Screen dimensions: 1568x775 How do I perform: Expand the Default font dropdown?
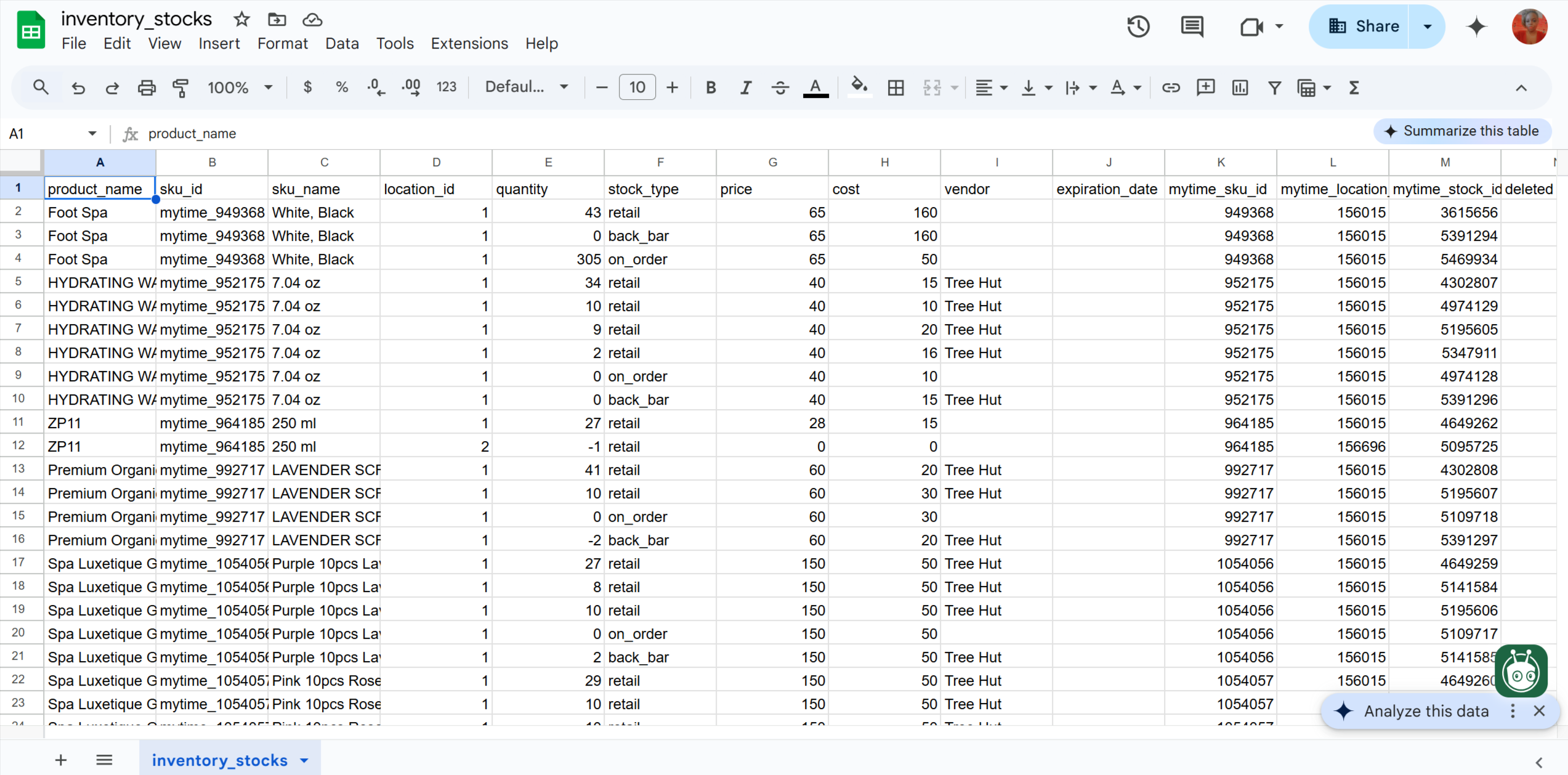tap(526, 87)
